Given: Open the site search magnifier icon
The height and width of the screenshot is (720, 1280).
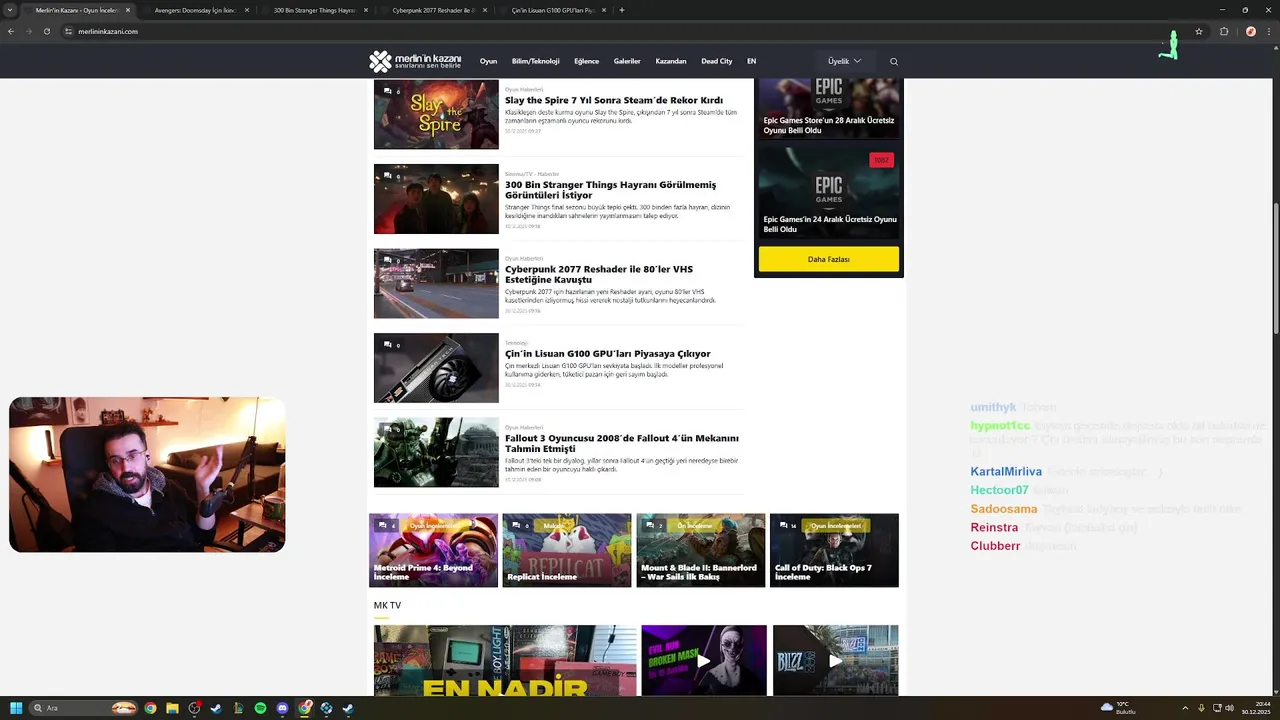Looking at the screenshot, I should (894, 61).
